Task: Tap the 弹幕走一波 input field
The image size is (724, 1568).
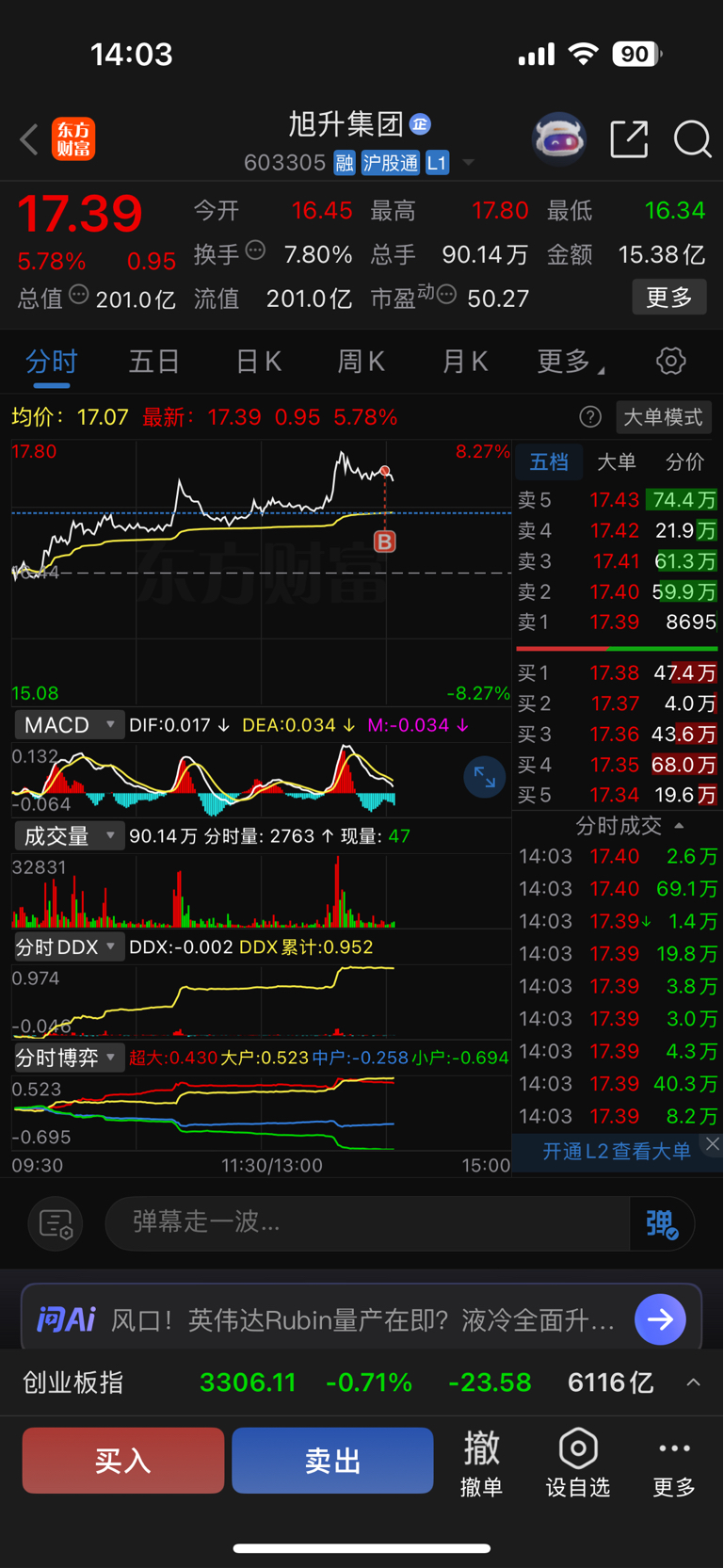Action: (367, 1223)
